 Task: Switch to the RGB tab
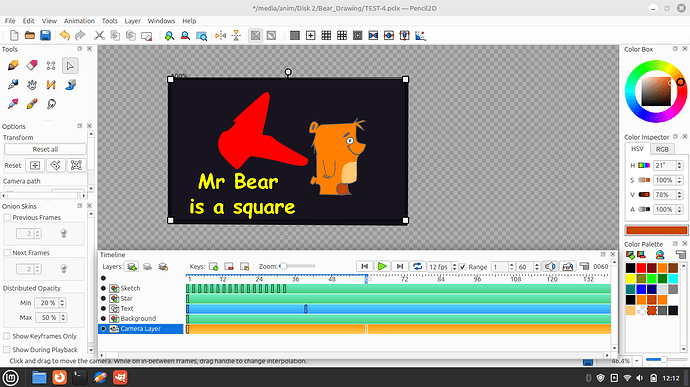point(662,149)
